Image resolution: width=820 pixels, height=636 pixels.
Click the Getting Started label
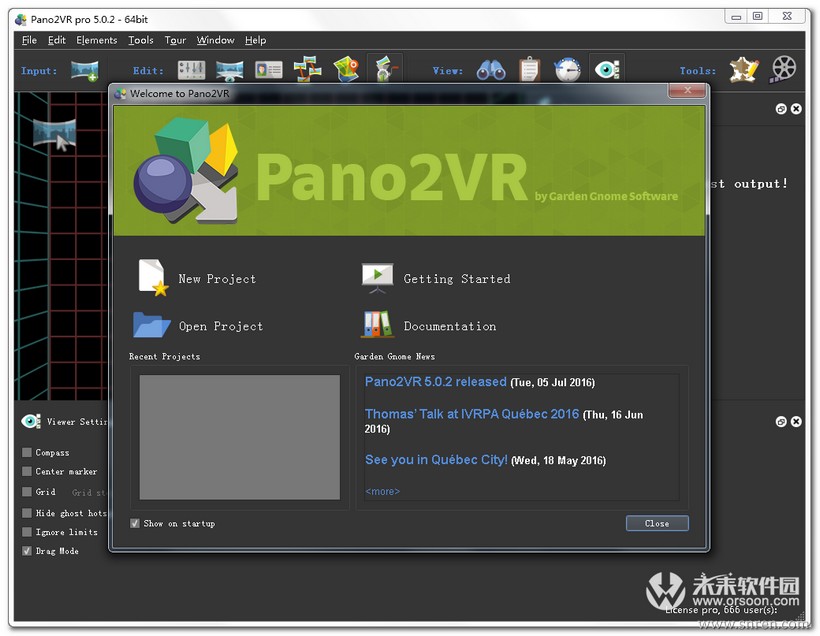click(x=457, y=279)
